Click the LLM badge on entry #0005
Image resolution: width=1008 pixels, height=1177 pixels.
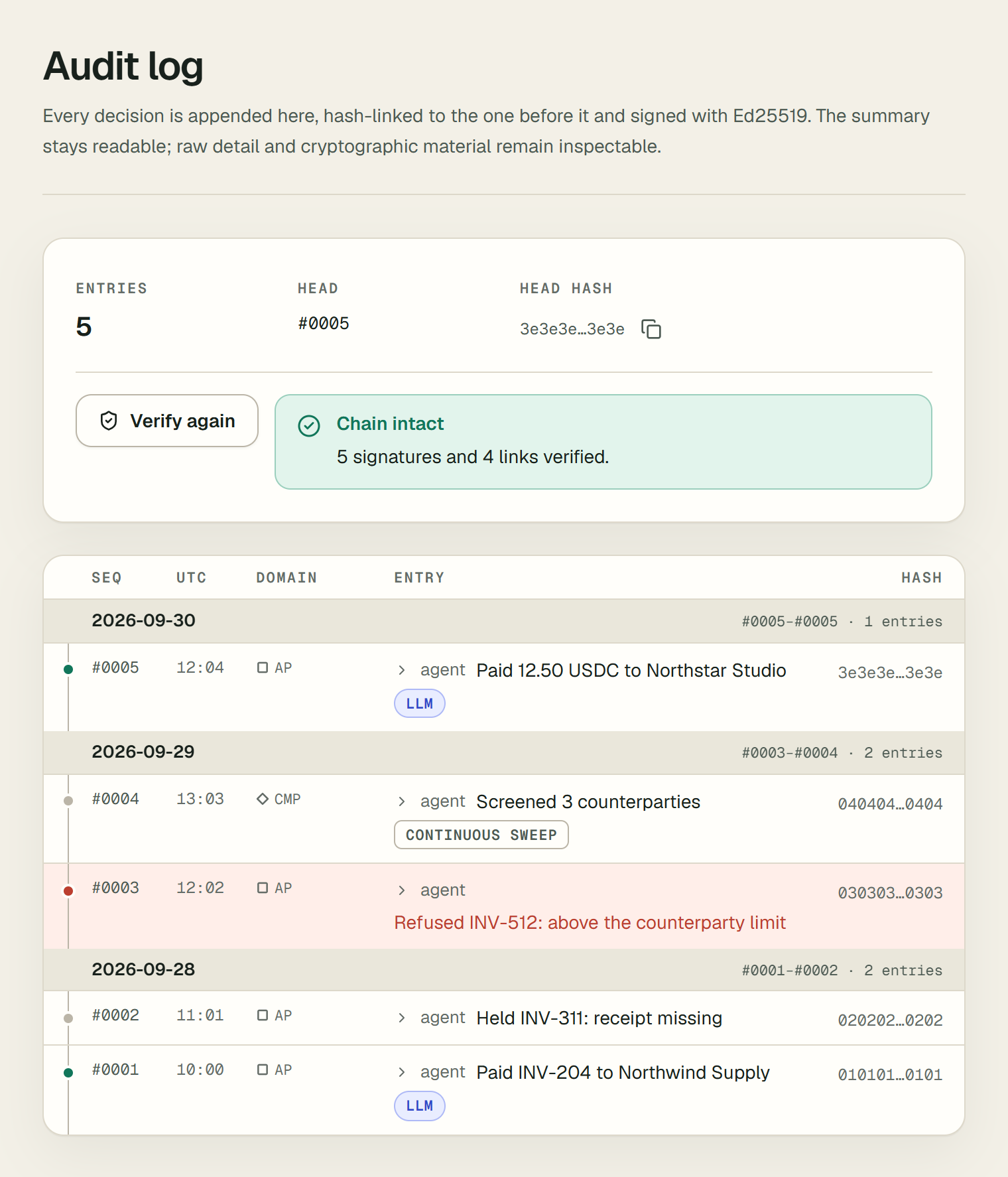click(420, 703)
